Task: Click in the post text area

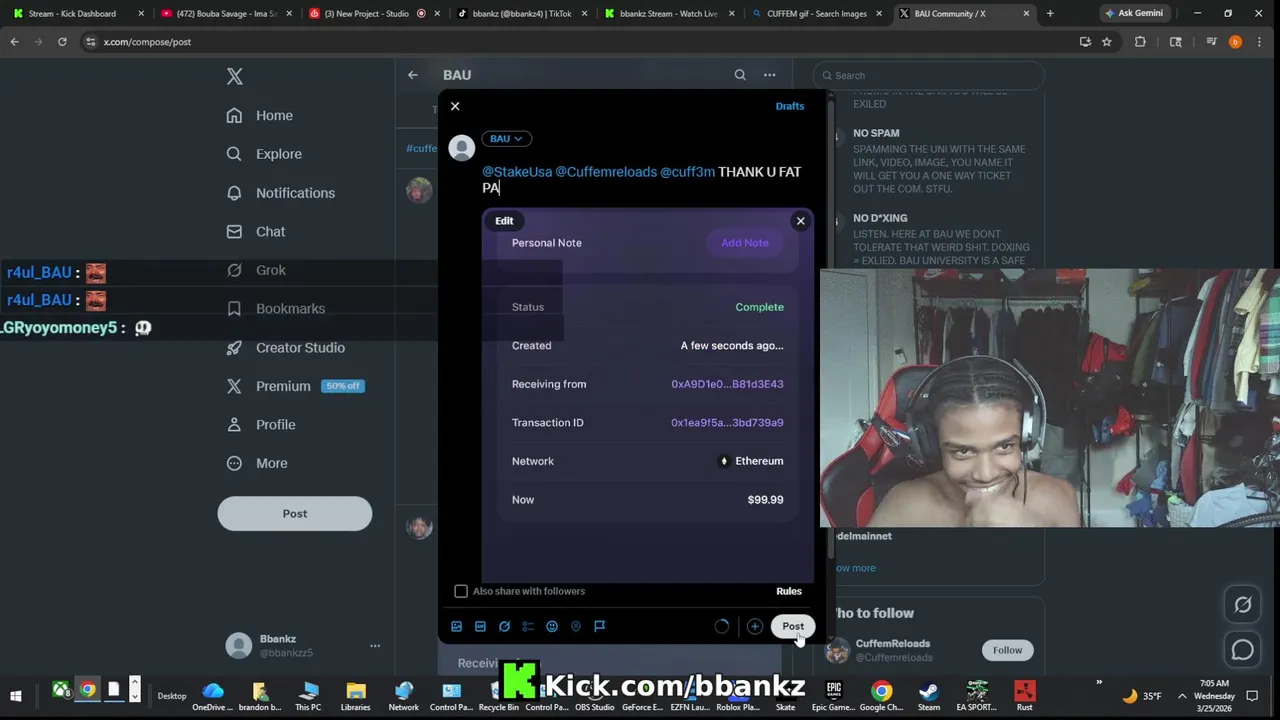Action: pyautogui.click(x=645, y=179)
